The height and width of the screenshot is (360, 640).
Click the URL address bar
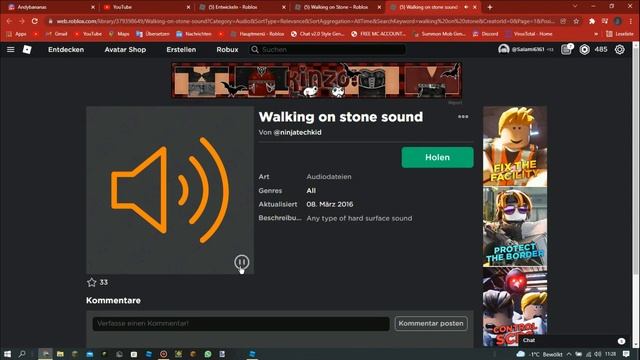tap(305, 21)
